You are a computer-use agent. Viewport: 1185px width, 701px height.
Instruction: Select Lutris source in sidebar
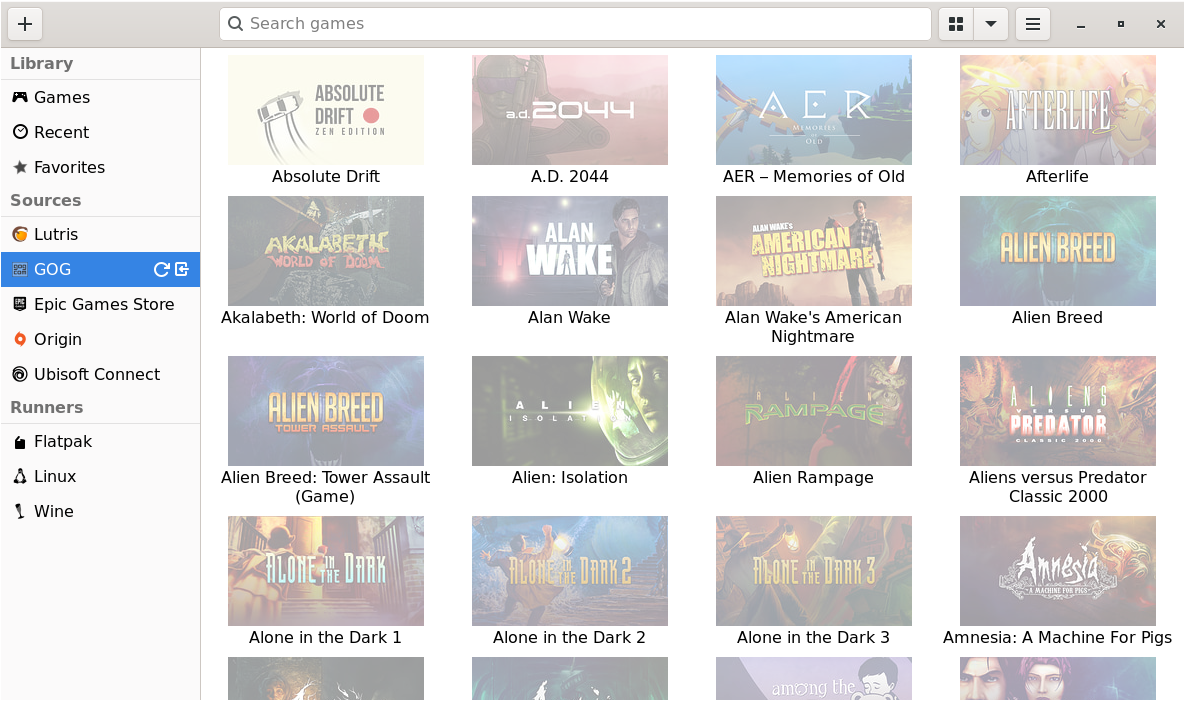point(56,234)
